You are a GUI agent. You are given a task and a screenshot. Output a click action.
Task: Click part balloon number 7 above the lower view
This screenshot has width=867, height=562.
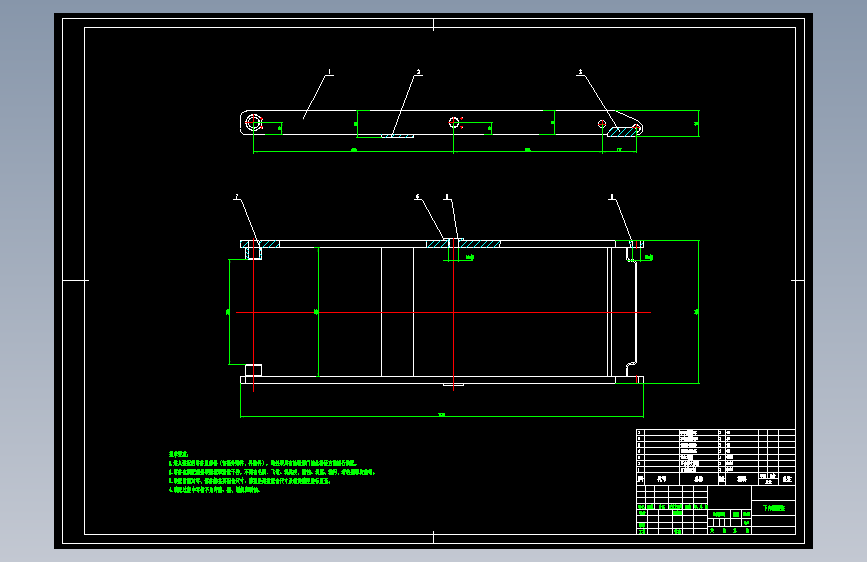click(237, 196)
